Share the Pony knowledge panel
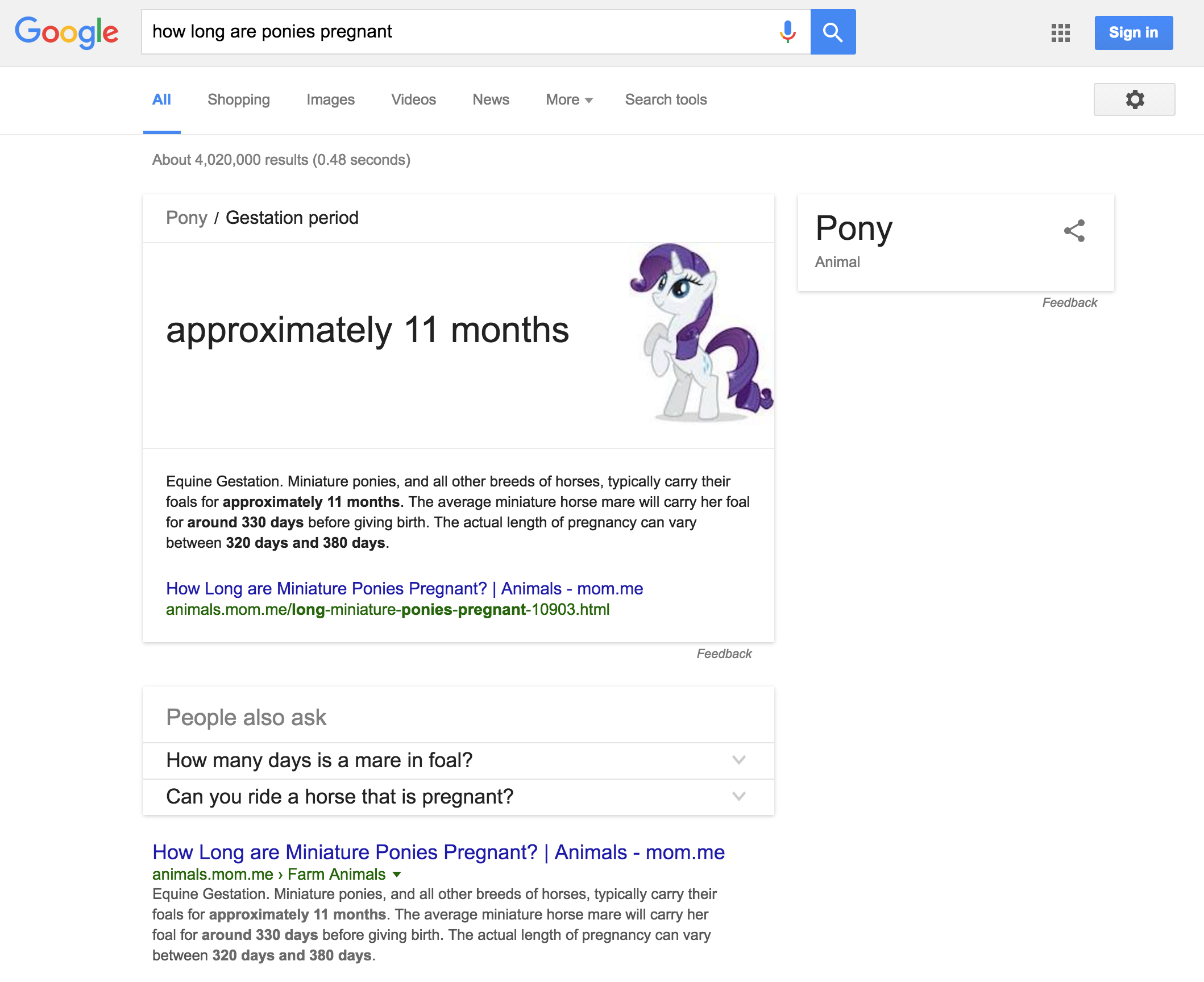The width and height of the screenshot is (1204, 982). coord(1074,231)
